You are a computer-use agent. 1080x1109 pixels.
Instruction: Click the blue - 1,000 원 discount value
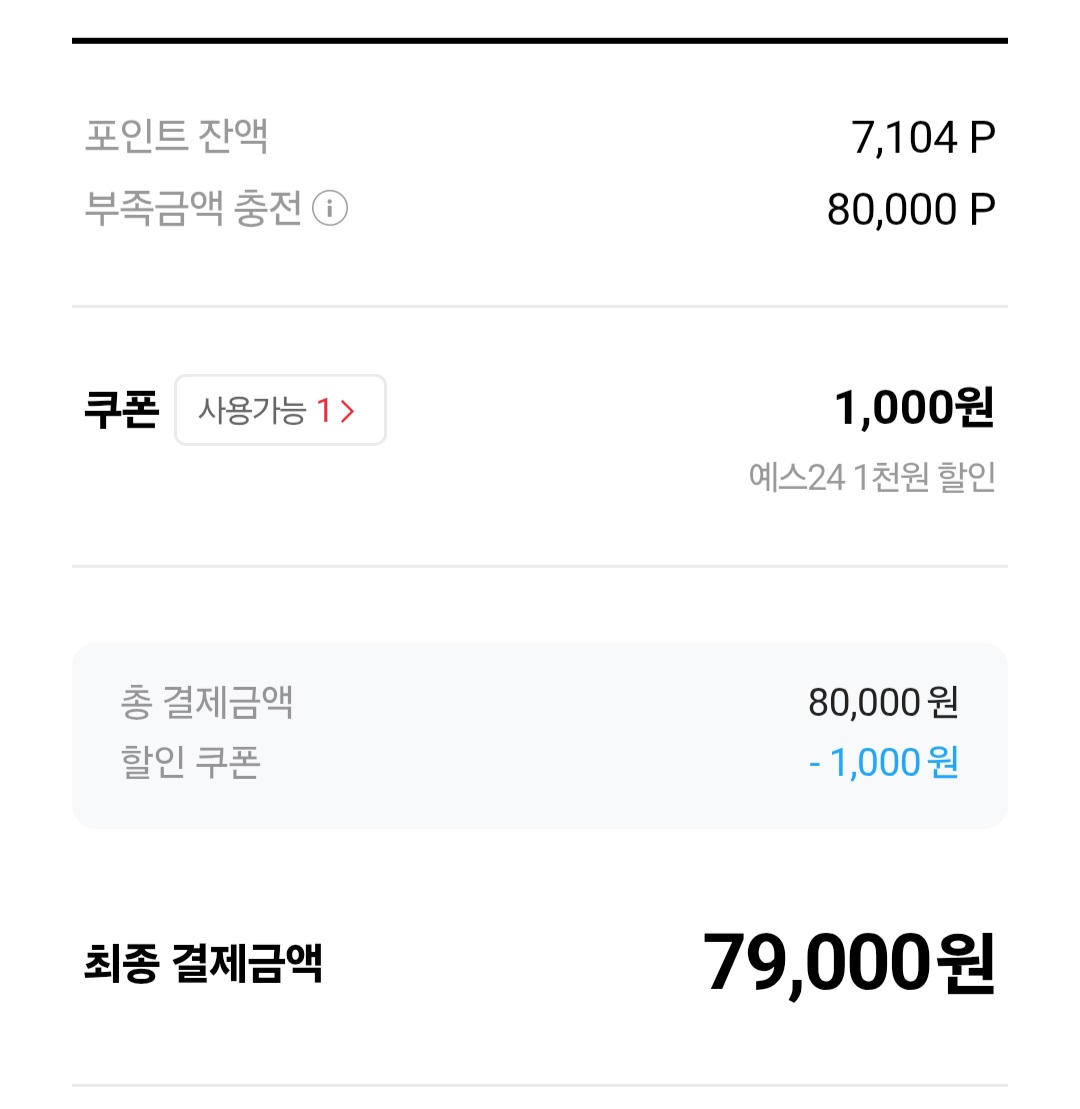pyautogui.click(x=883, y=763)
